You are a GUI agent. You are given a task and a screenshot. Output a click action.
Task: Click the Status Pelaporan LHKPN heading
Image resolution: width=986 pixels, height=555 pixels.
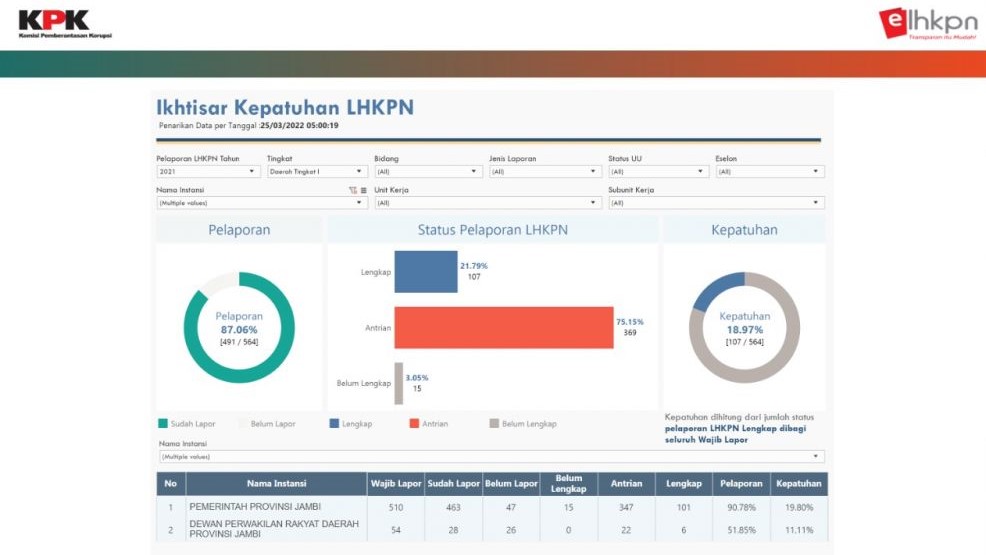point(492,230)
